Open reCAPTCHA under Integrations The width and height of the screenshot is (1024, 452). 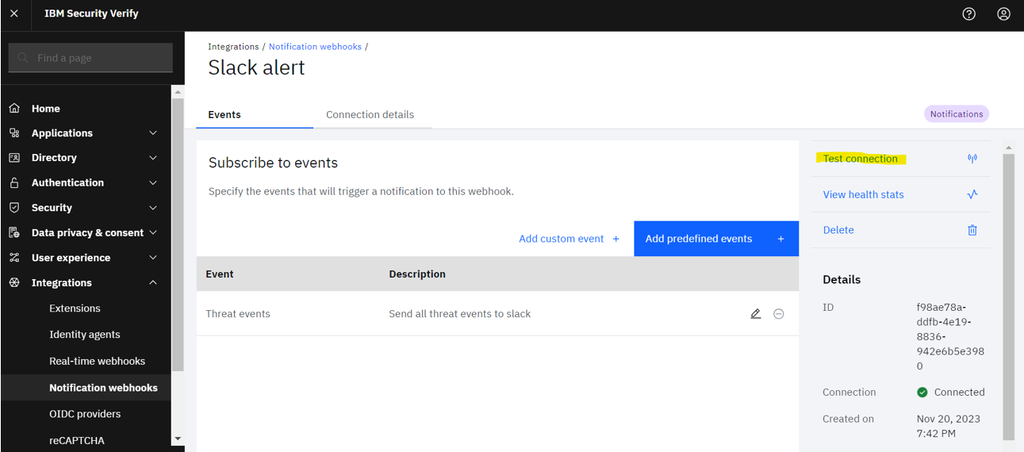76,440
